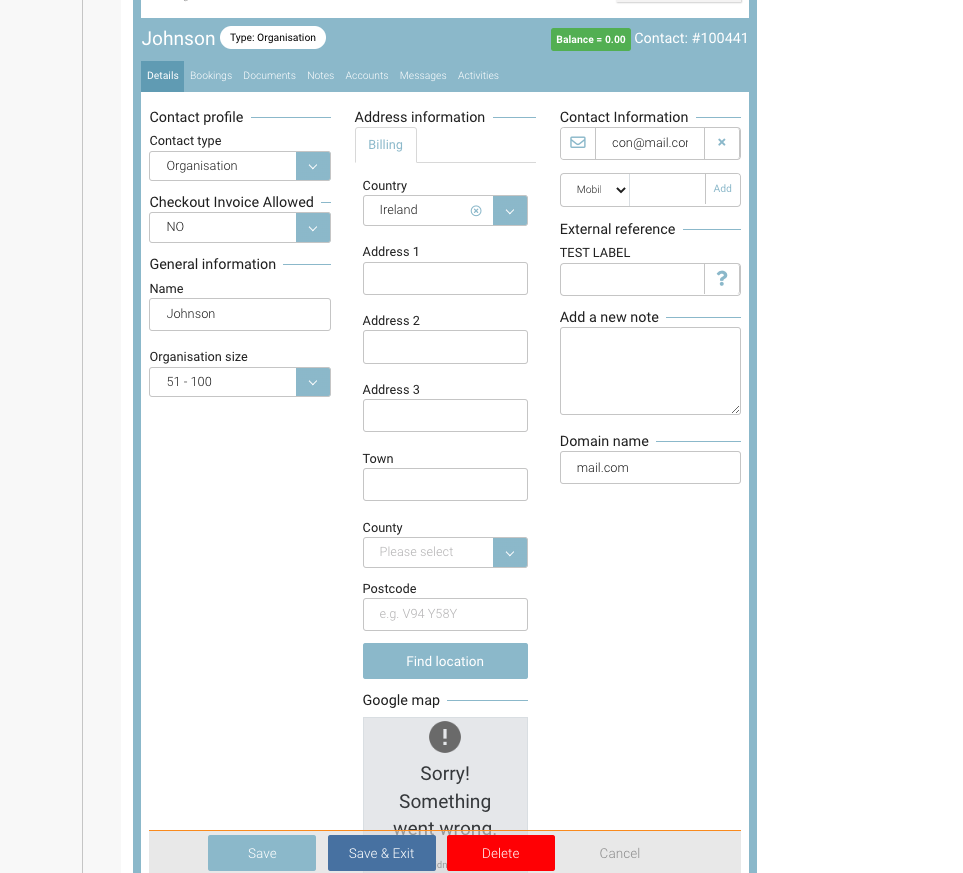Viewport: 963px width, 873px height.
Task: Open the County select dropdown
Action: [x=509, y=552]
